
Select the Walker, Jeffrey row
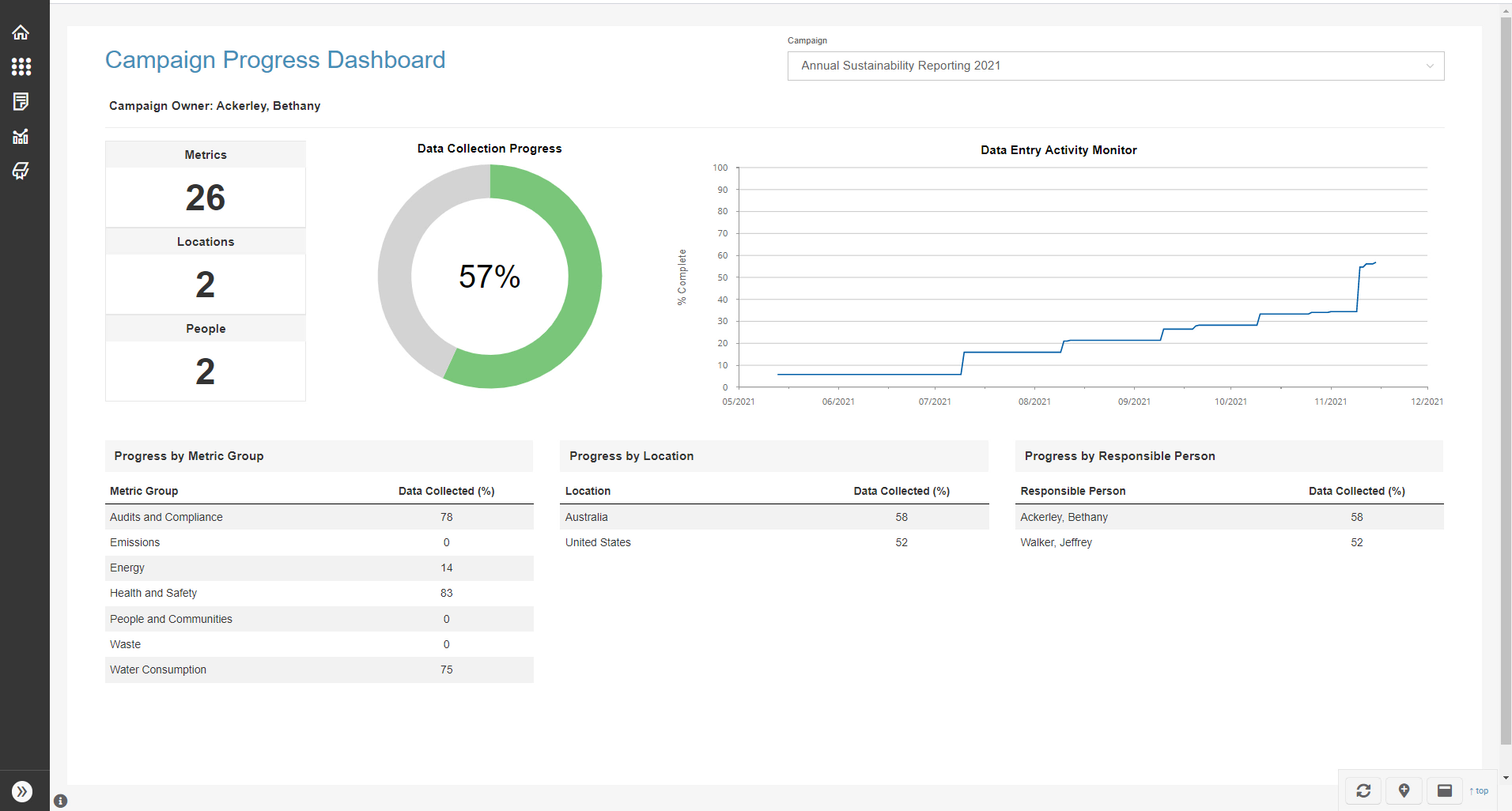click(1230, 542)
